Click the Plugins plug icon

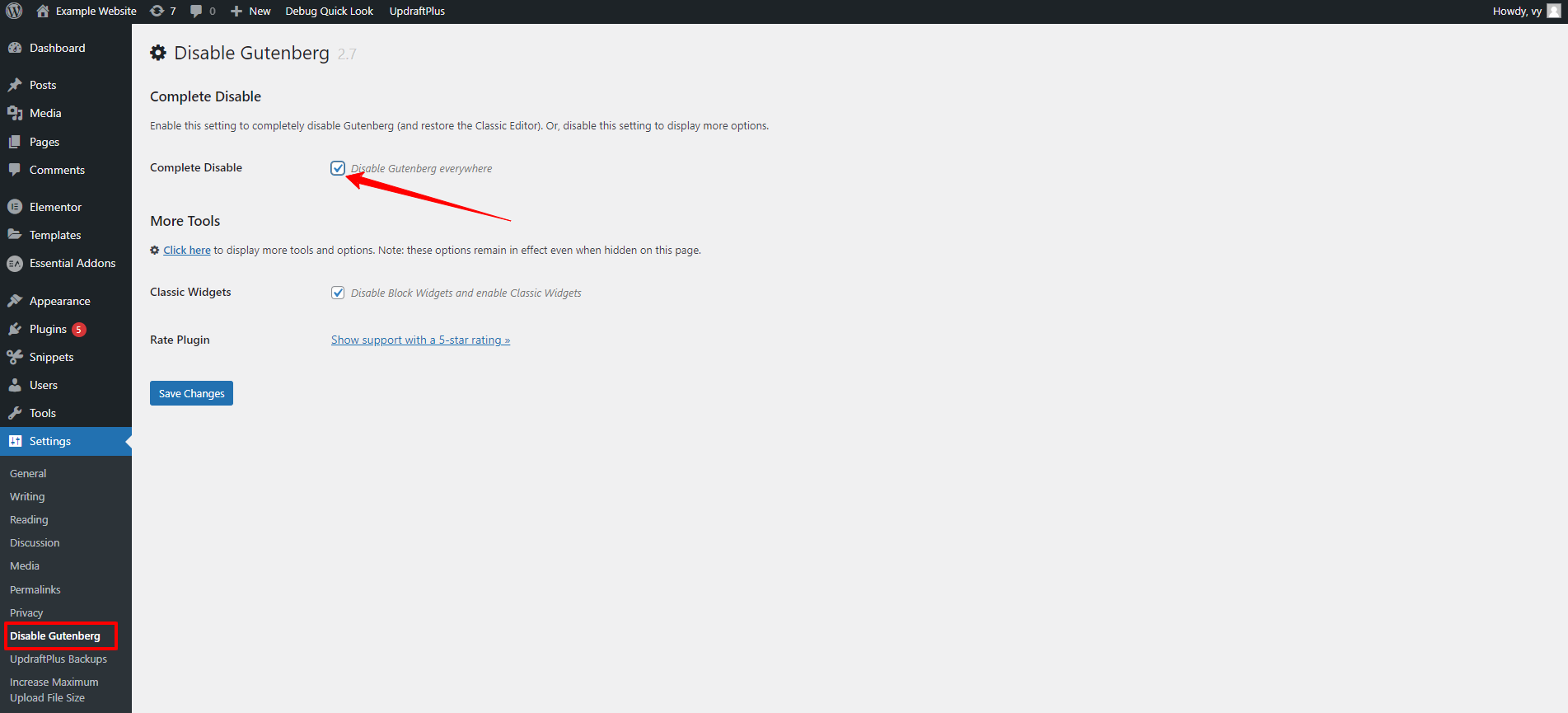pyautogui.click(x=15, y=329)
